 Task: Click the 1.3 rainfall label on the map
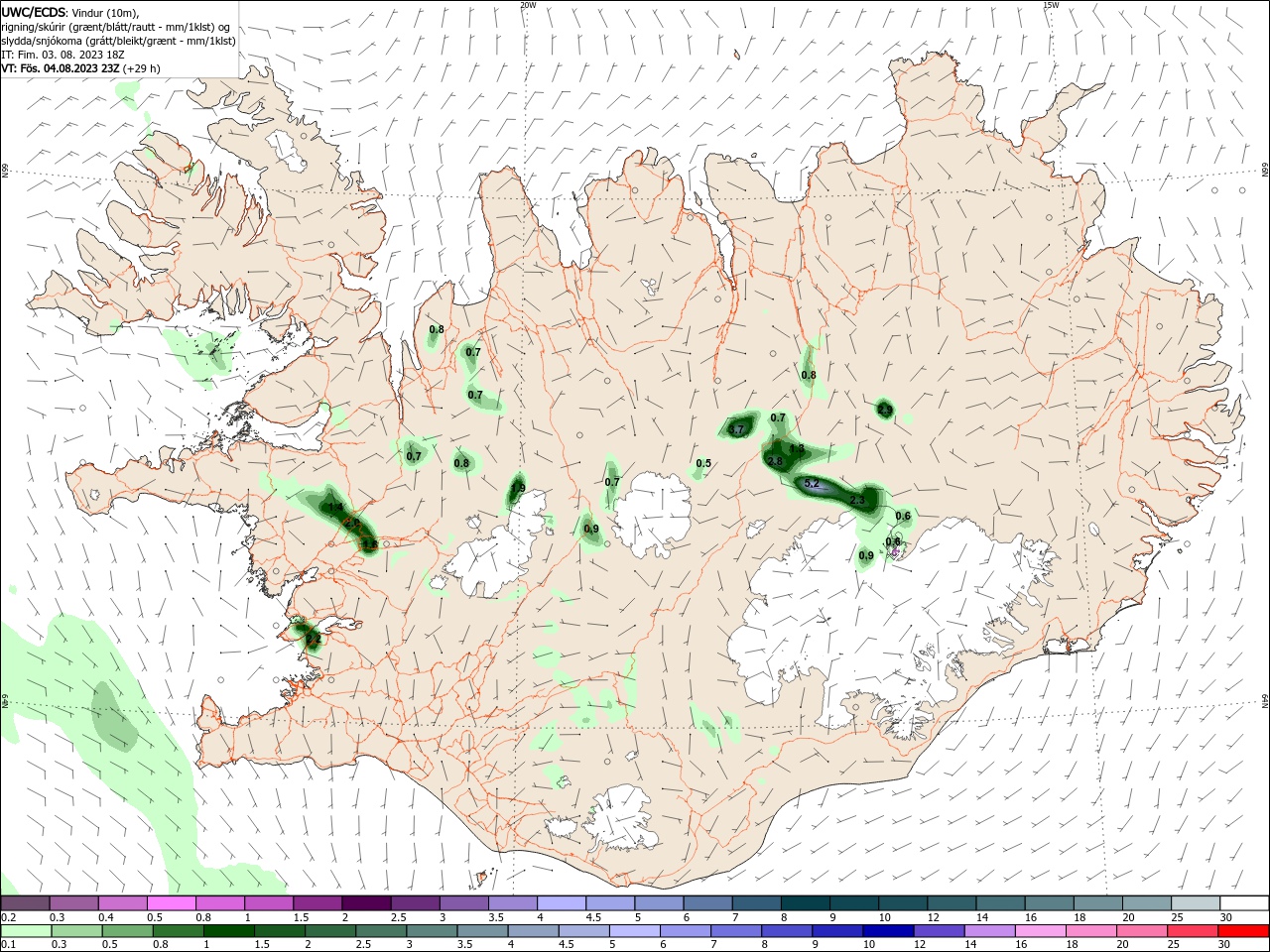[797, 448]
